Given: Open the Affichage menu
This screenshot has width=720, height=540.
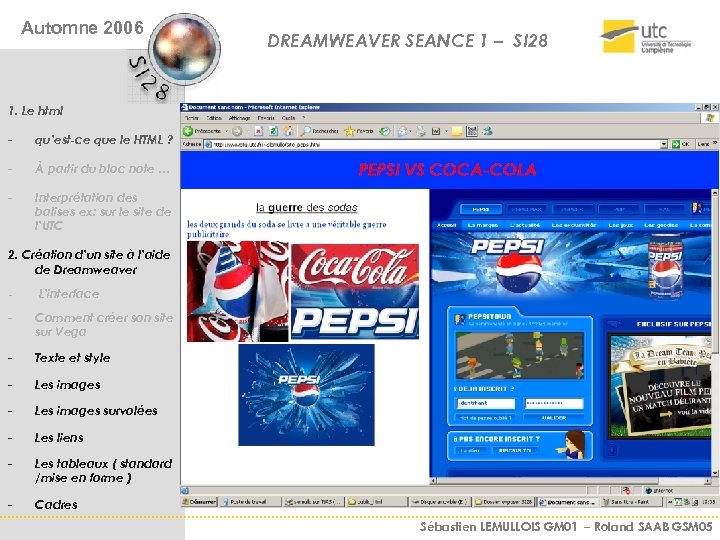Looking at the screenshot, I should coord(240,118).
